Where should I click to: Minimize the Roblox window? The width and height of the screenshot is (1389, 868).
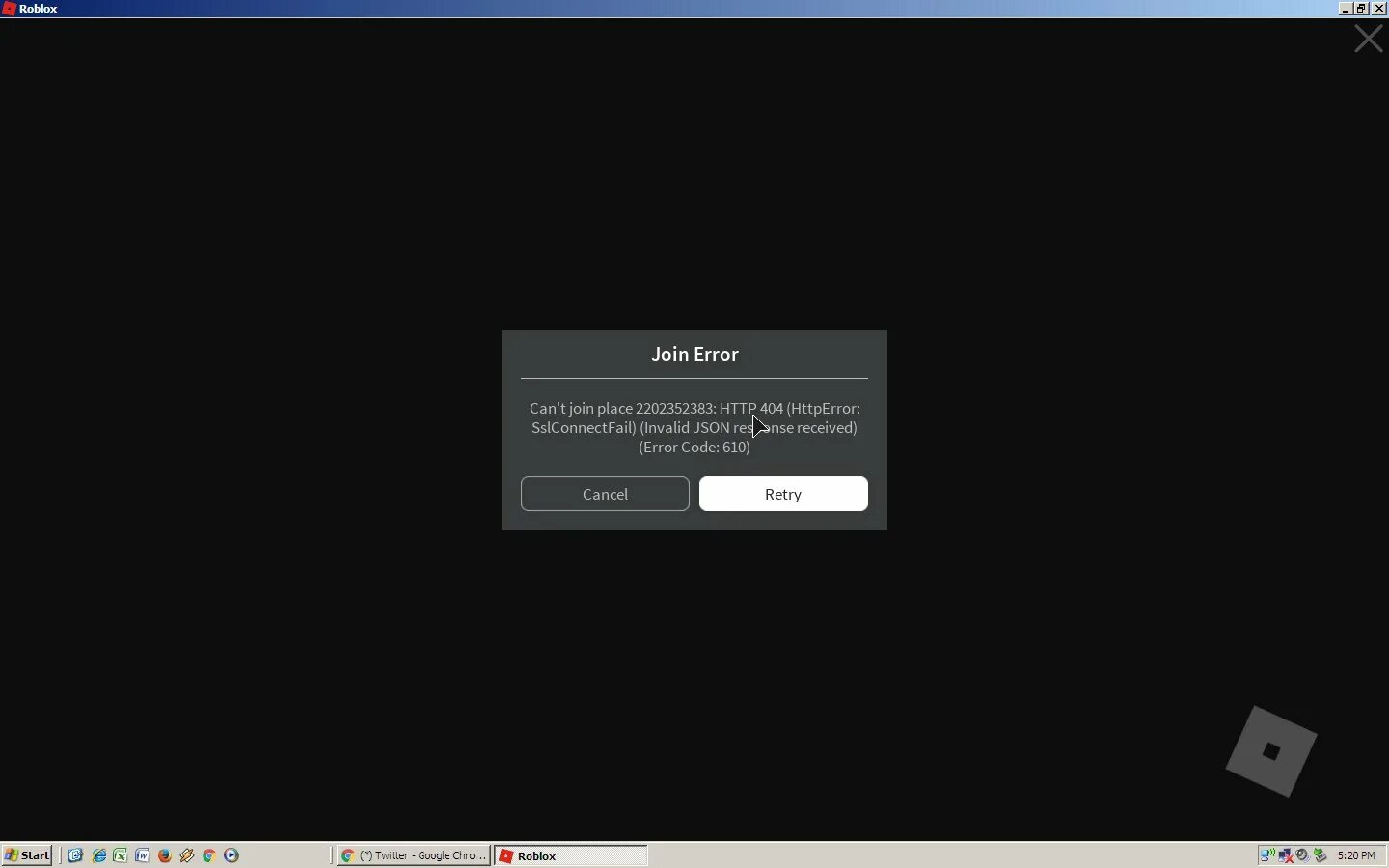click(1346, 9)
